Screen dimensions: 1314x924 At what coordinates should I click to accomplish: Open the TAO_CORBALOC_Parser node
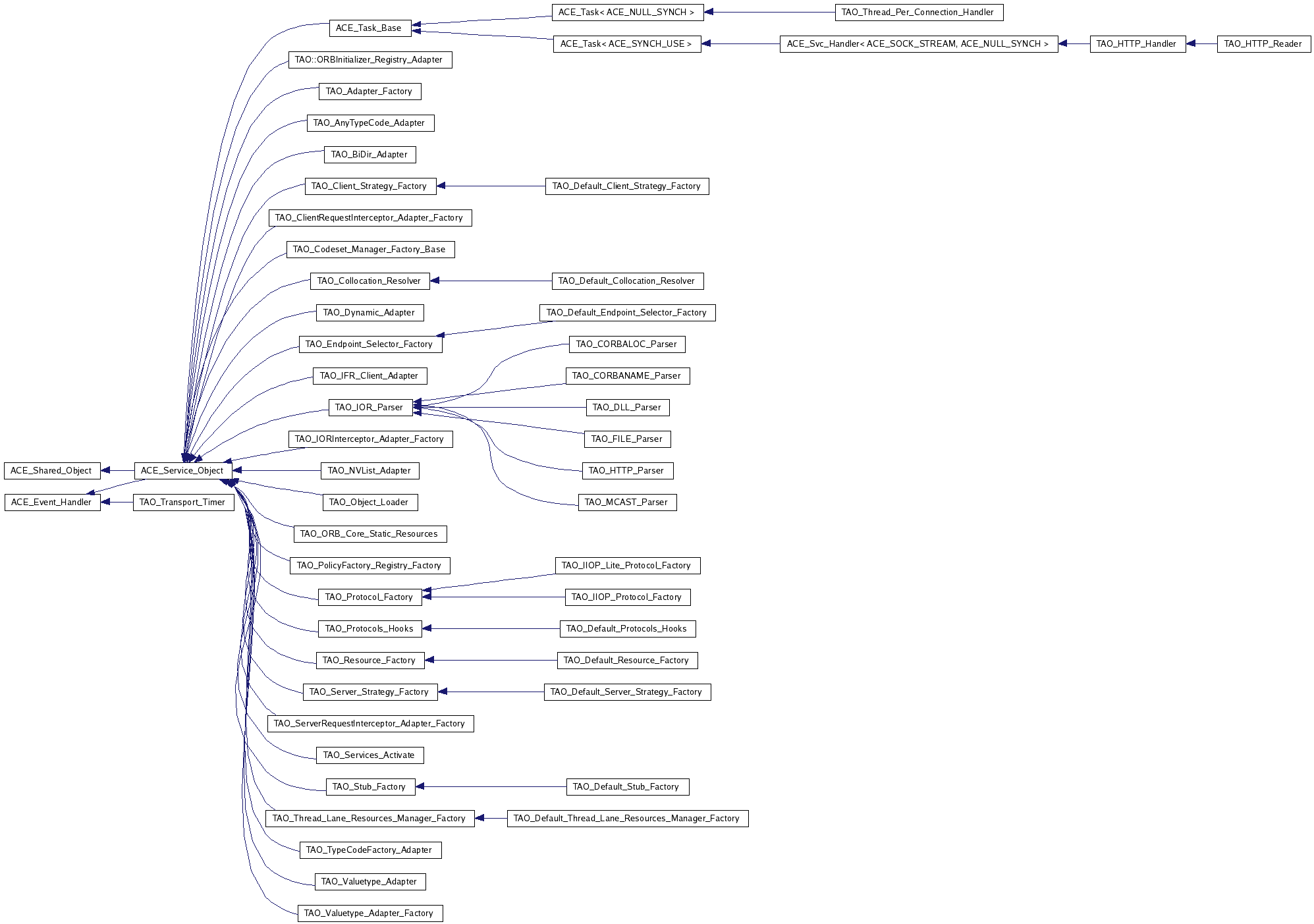coord(626,344)
